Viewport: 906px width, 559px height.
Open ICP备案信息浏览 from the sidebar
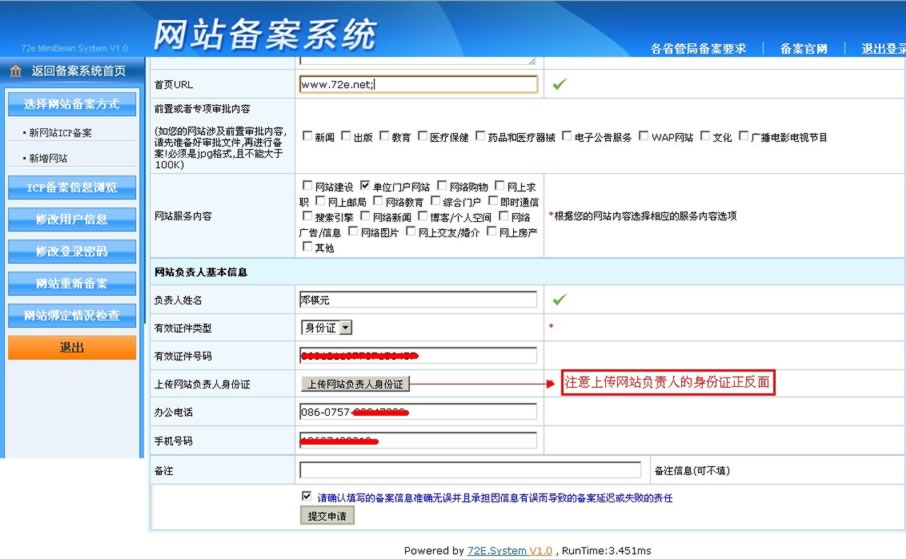(71, 188)
